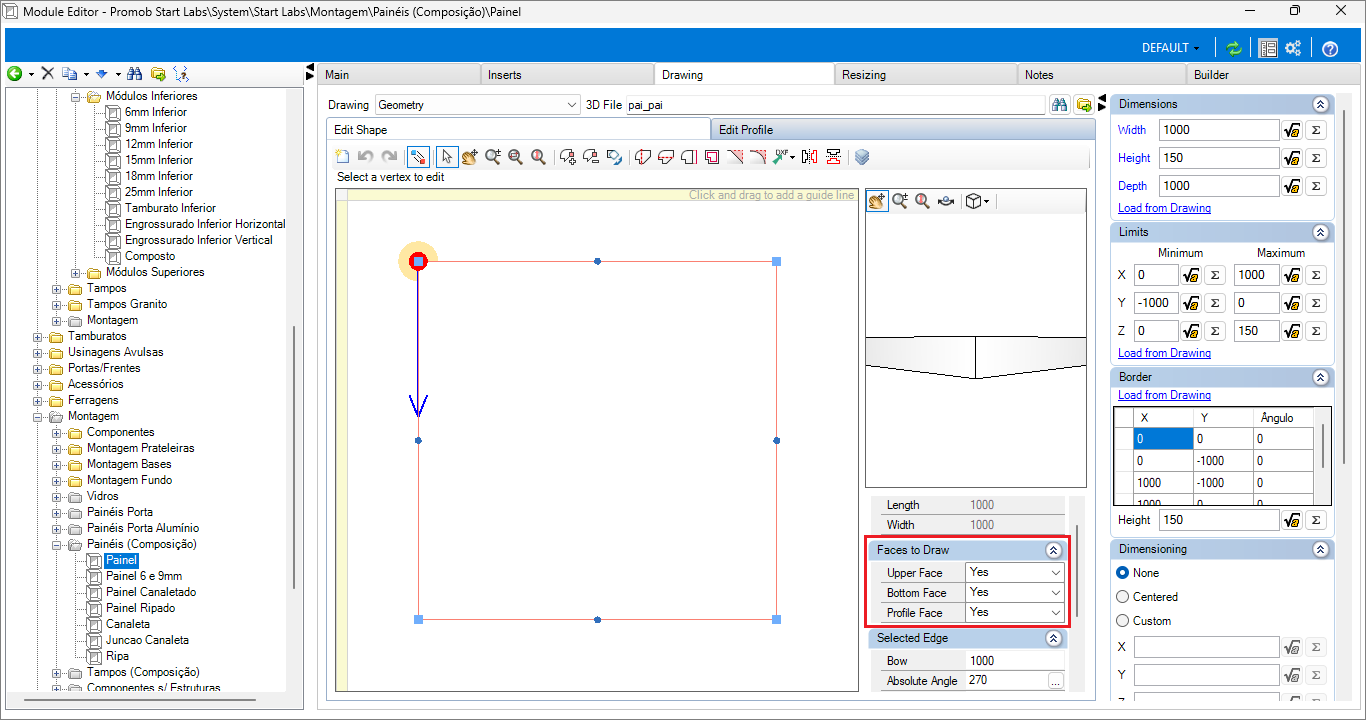1366x720 pixels.
Task: Click the zoom extents magnifier in the shape toolbar
Action: (x=538, y=156)
